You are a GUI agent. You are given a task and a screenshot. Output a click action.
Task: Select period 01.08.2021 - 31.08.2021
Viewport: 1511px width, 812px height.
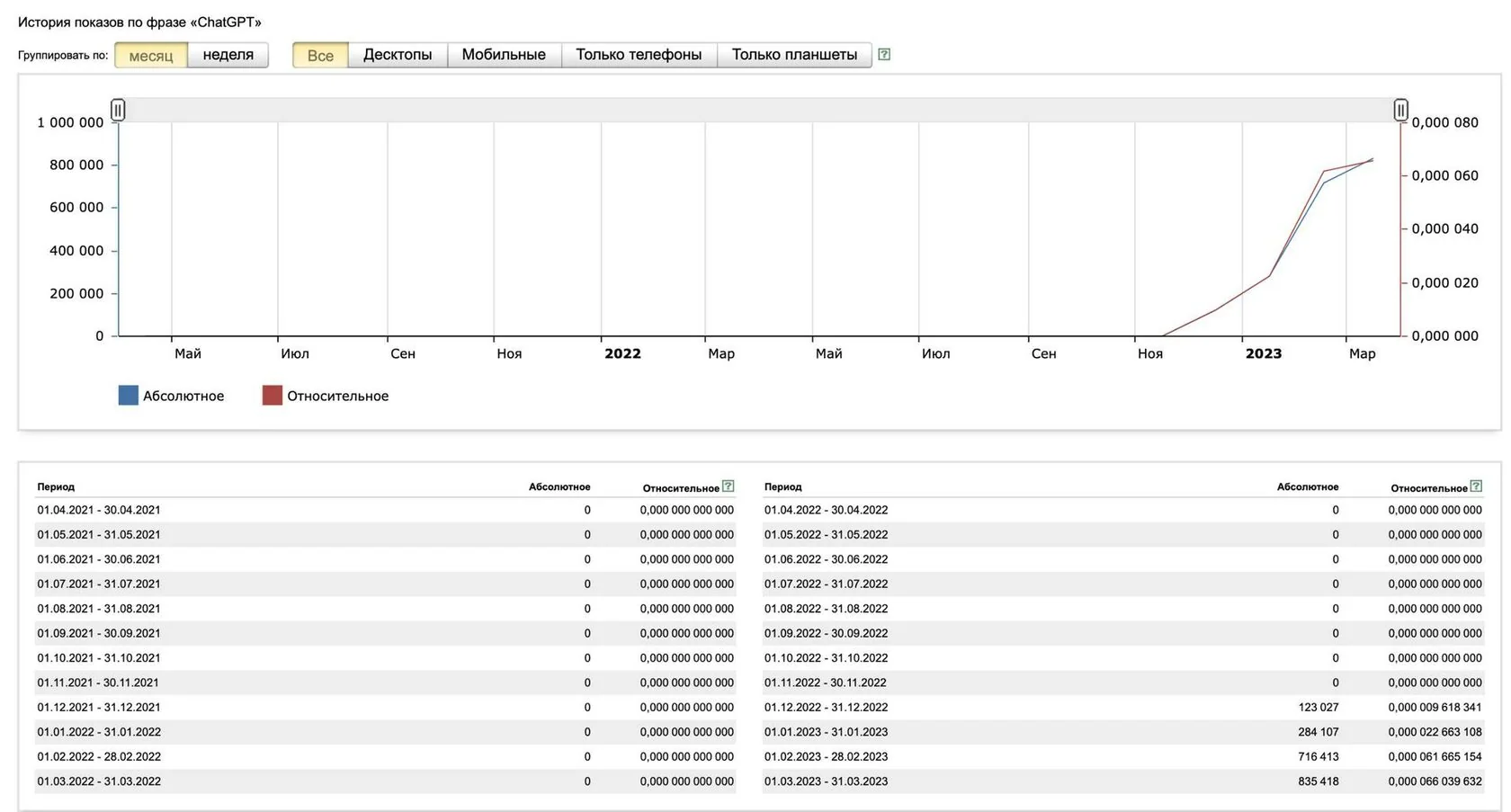[x=99, y=609]
